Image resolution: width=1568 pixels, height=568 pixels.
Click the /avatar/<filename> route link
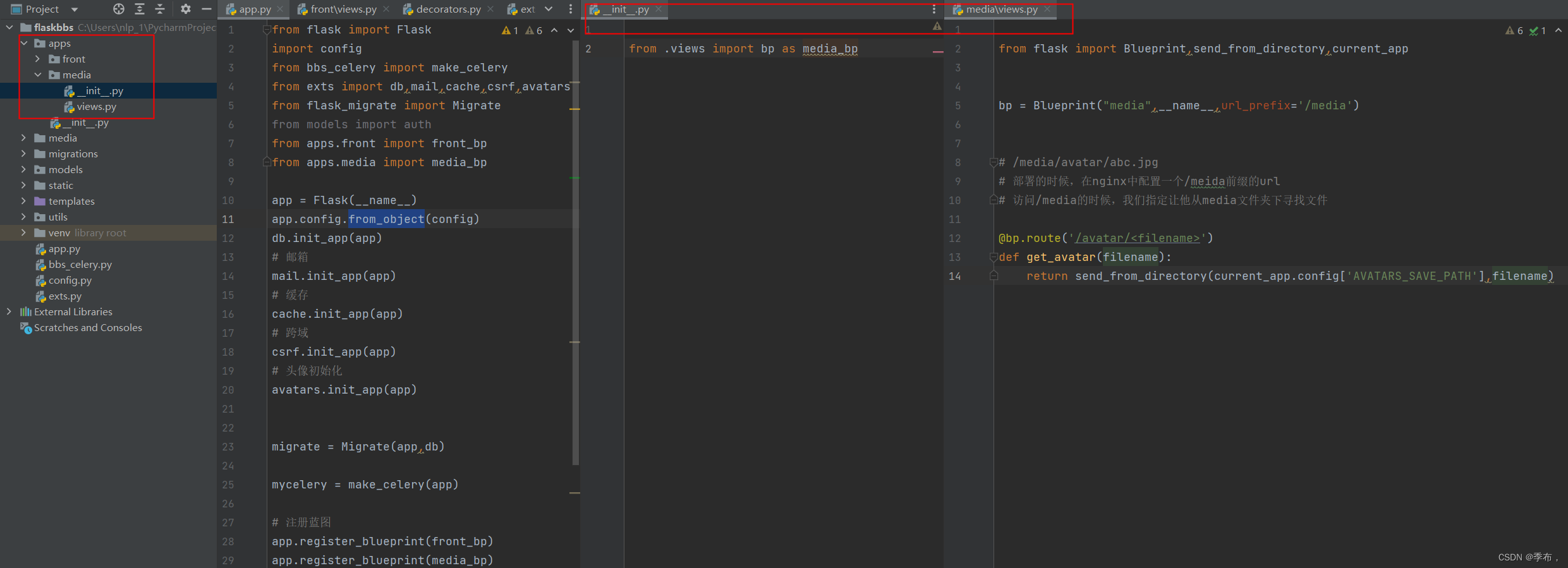1138,238
